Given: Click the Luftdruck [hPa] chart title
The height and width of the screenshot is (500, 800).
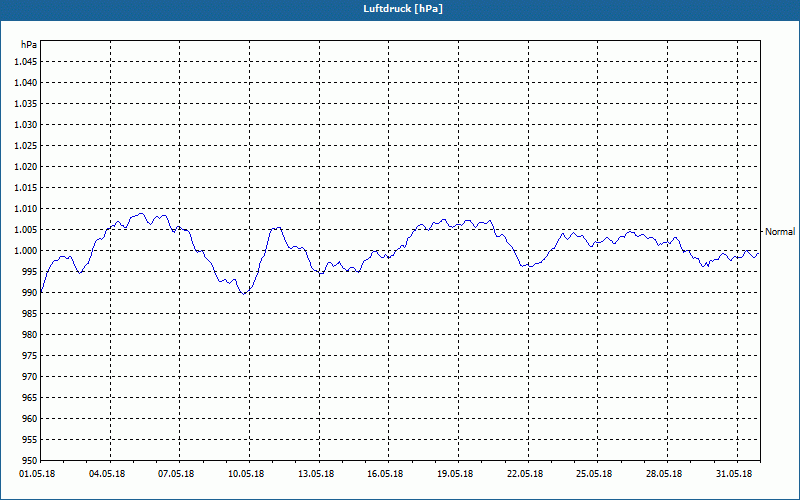Looking at the screenshot, I should (403, 9).
